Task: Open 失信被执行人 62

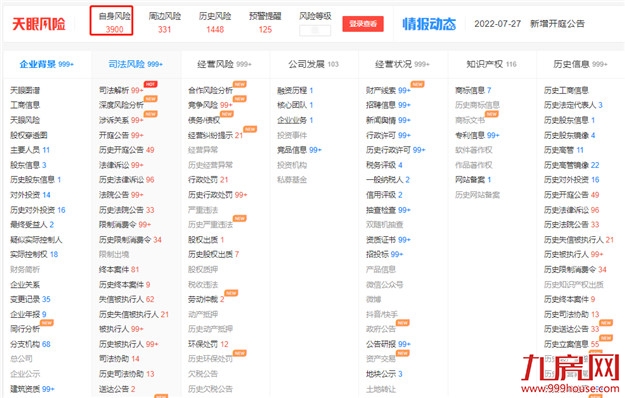Action: (126, 299)
